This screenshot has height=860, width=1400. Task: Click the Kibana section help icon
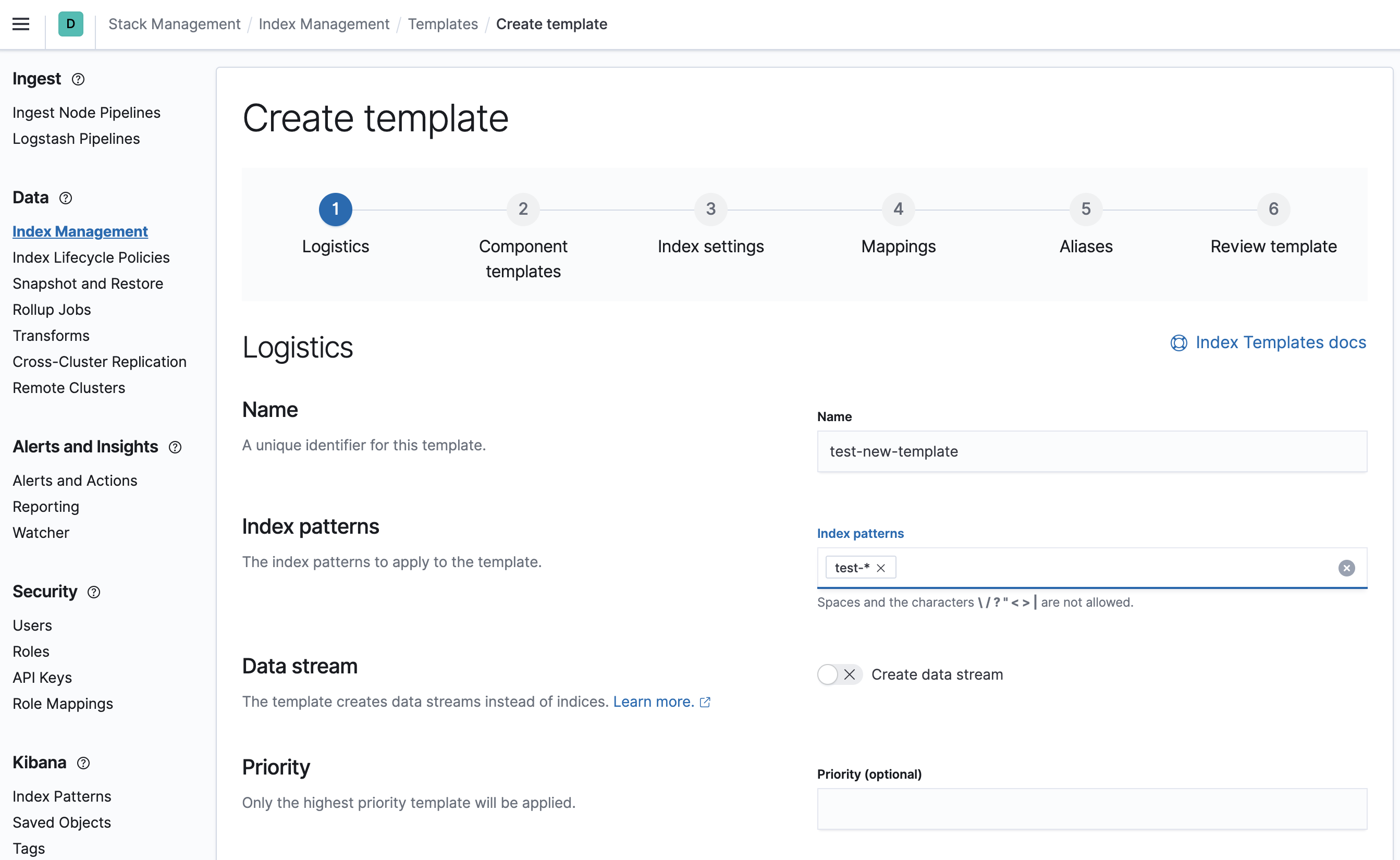pyautogui.click(x=83, y=763)
